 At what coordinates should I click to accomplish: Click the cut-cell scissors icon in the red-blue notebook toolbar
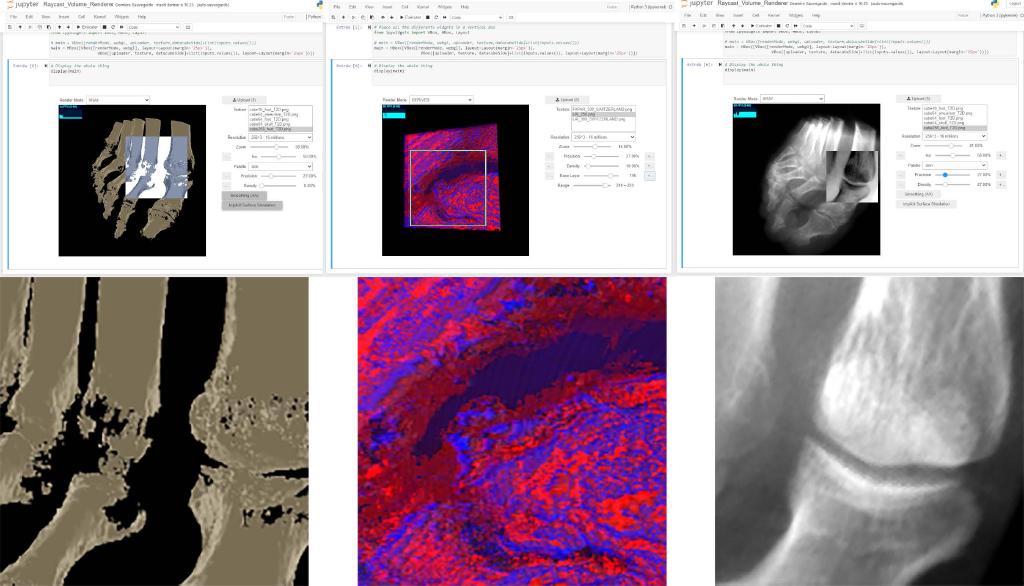click(353, 17)
